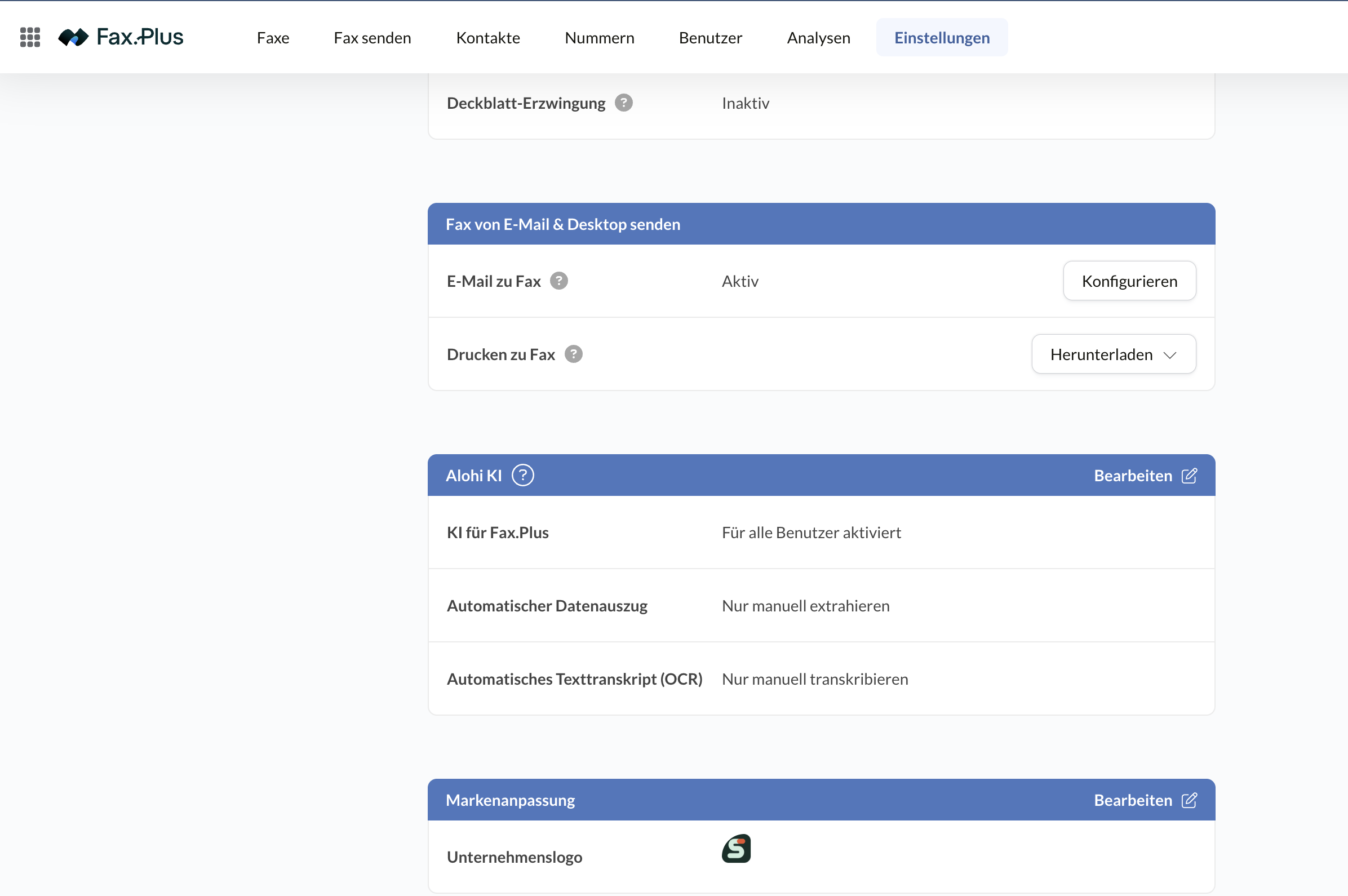The width and height of the screenshot is (1348, 896).
Task: Open Alohi KI help question mark
Action: (x=522, y=475)
